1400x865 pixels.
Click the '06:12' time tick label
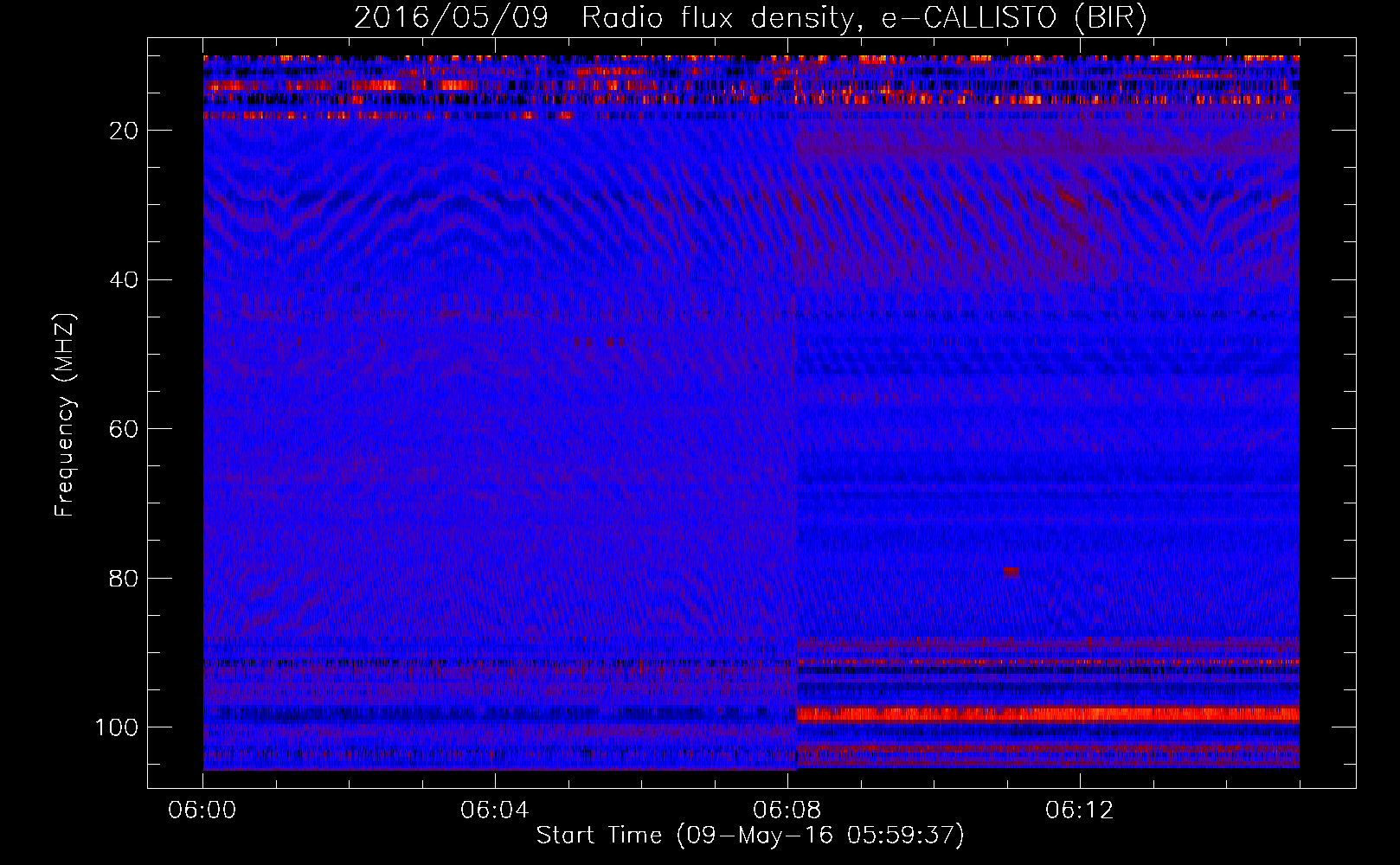click(1080, 811)
